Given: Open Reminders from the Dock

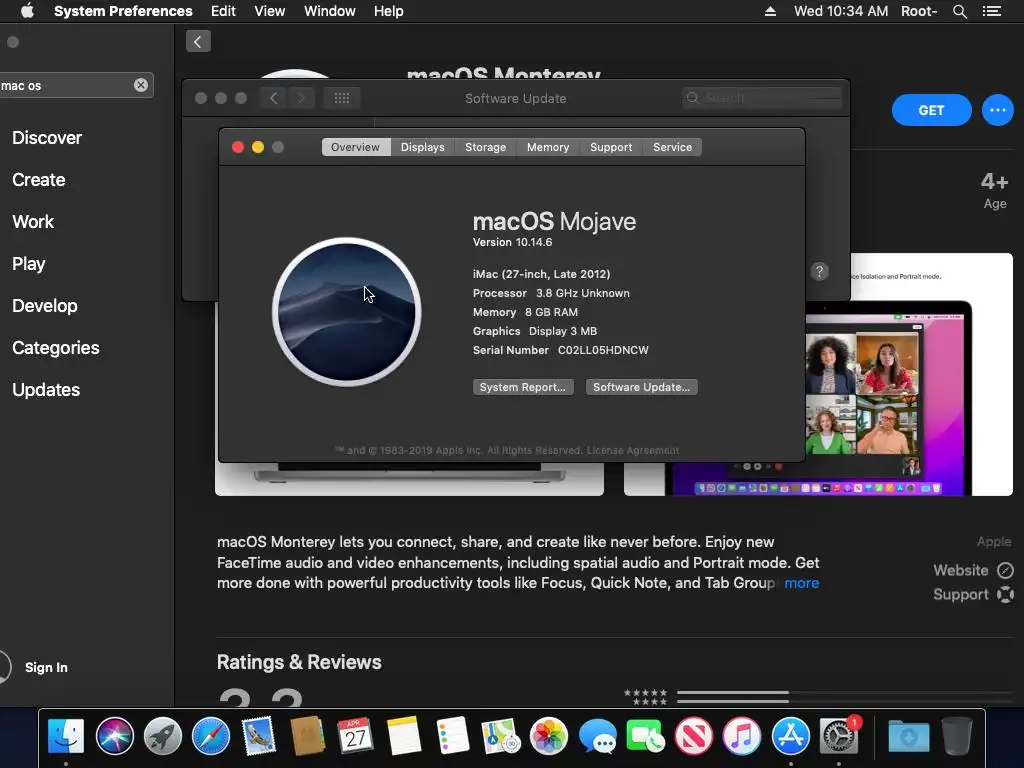Looking at the screenshot, I should pos(453,736).
